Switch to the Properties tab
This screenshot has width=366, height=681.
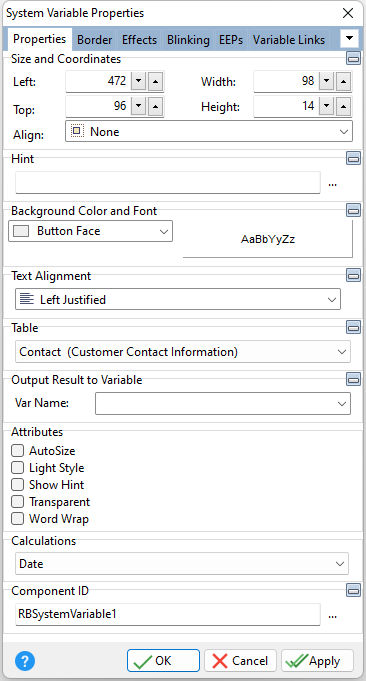click(40, 39)
